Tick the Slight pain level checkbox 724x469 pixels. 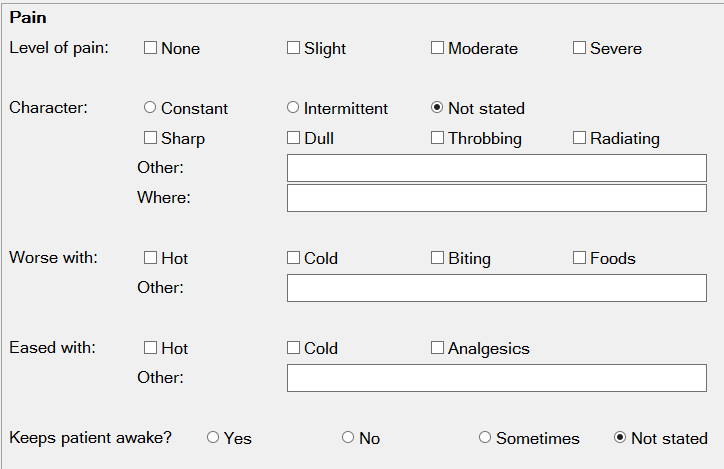pyautogui.click(x=293, y=48)
